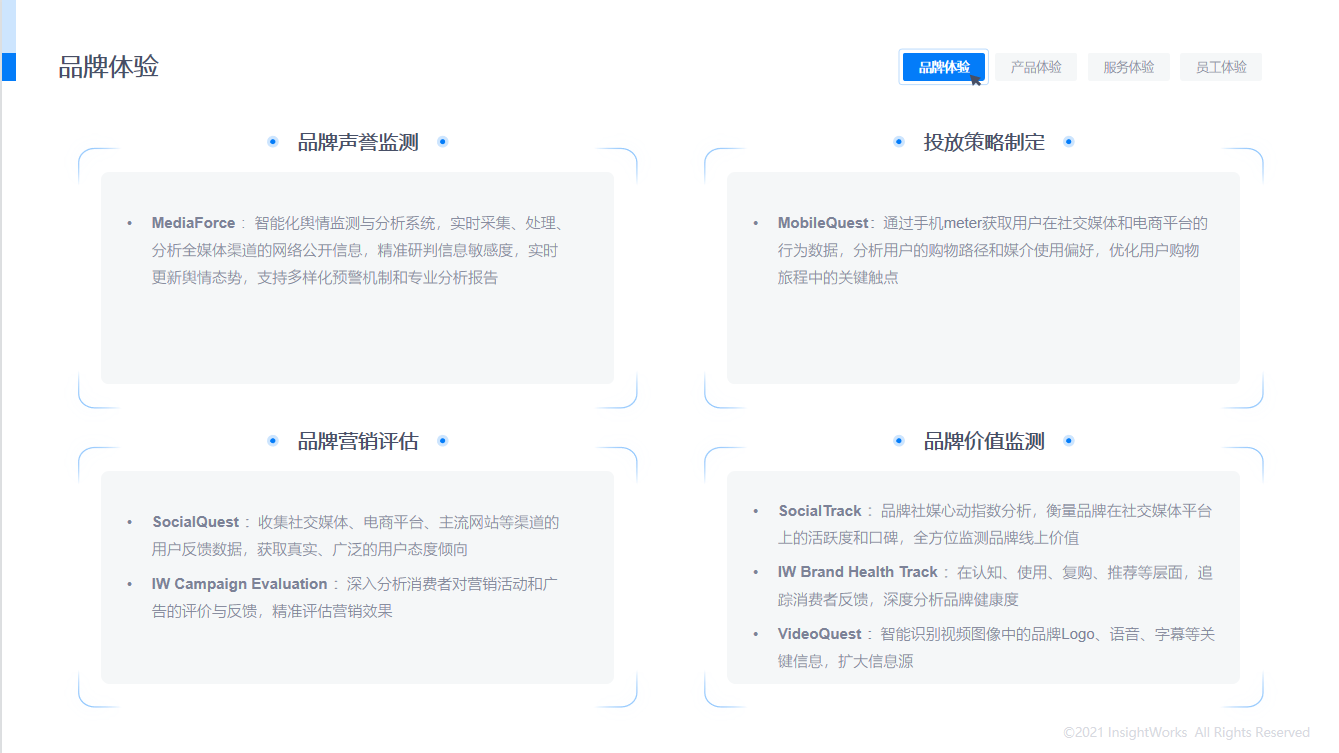Click the 品牌营销评估 card heading
1339x753 pixels.
pyautogui.click(x=358, y=441)
